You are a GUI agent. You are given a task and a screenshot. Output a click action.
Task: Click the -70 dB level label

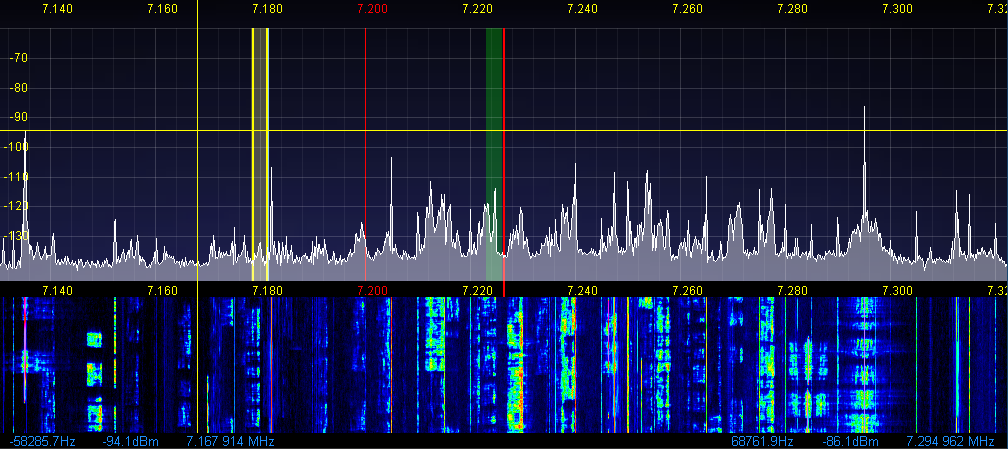18,58
